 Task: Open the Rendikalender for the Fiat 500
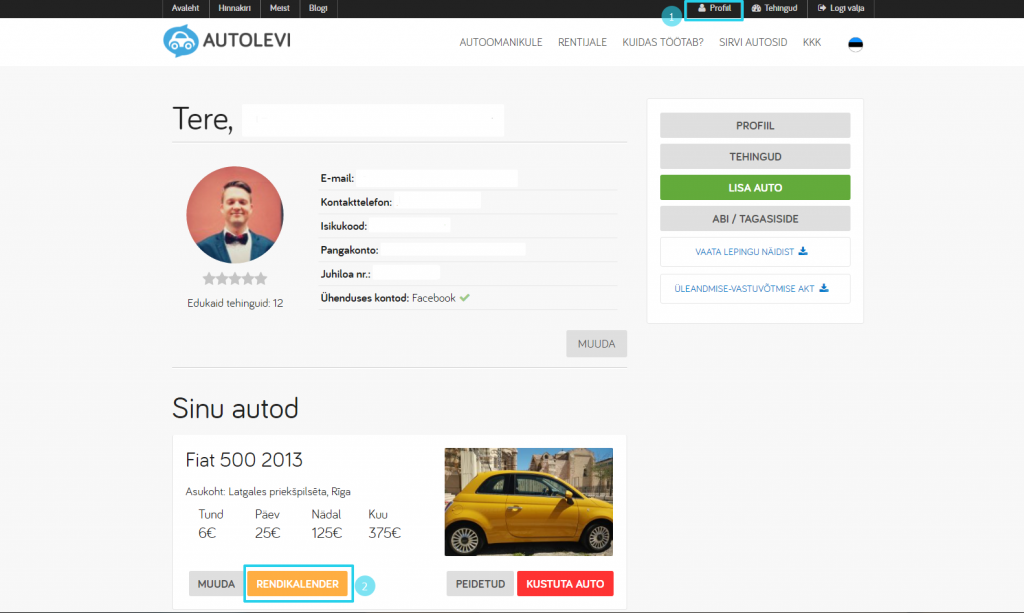(298, 583)
